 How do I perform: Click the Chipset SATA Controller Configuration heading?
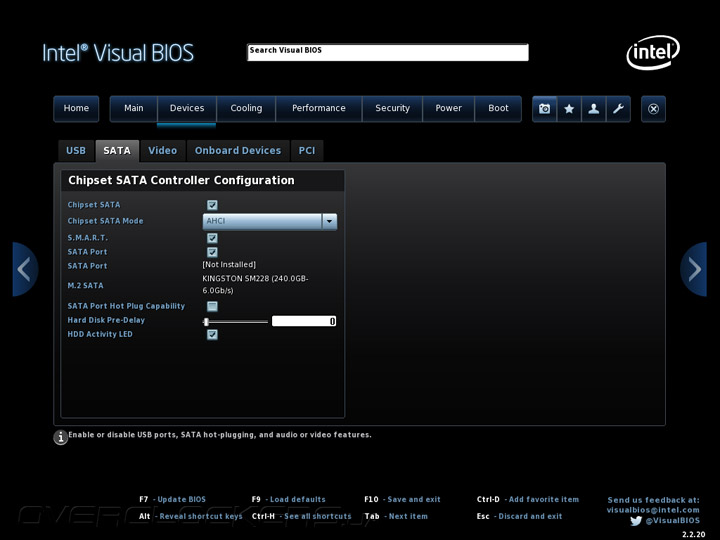pos(181,180)
